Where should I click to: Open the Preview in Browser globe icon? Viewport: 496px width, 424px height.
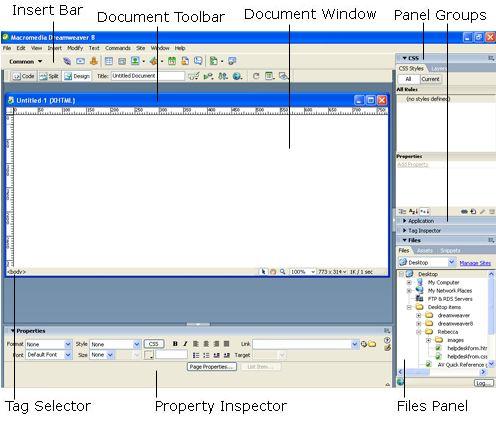[237, 76]
